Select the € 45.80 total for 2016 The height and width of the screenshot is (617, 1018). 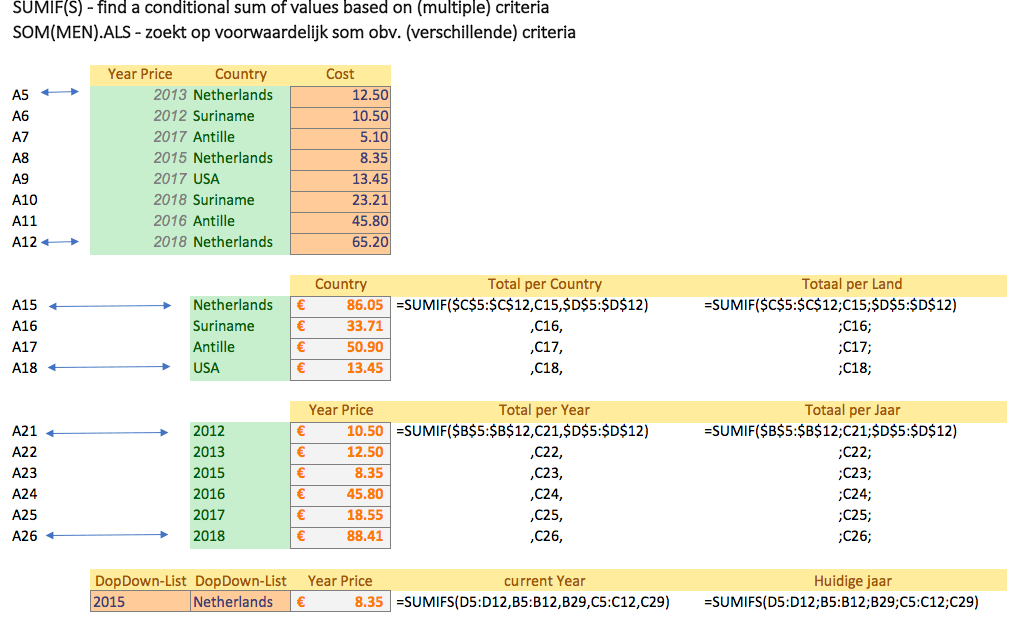(x=340, y=494)
